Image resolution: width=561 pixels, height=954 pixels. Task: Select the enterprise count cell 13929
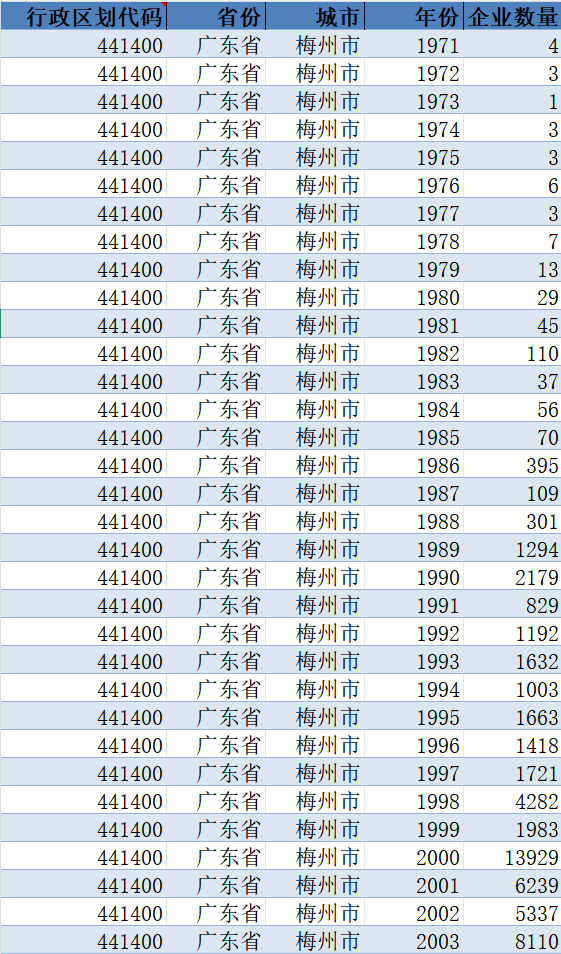[x=512, y=856]
